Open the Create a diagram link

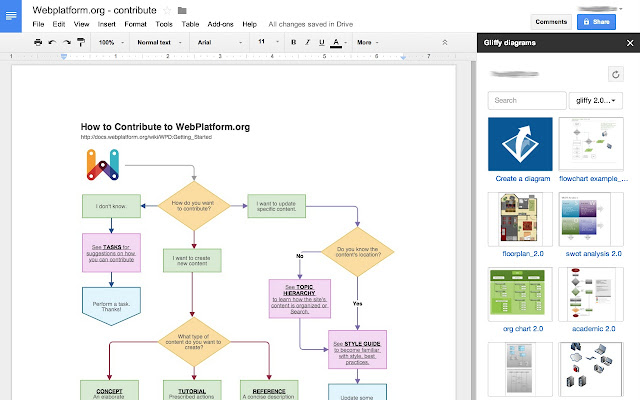pyautogui.click(x=522, y=178)
